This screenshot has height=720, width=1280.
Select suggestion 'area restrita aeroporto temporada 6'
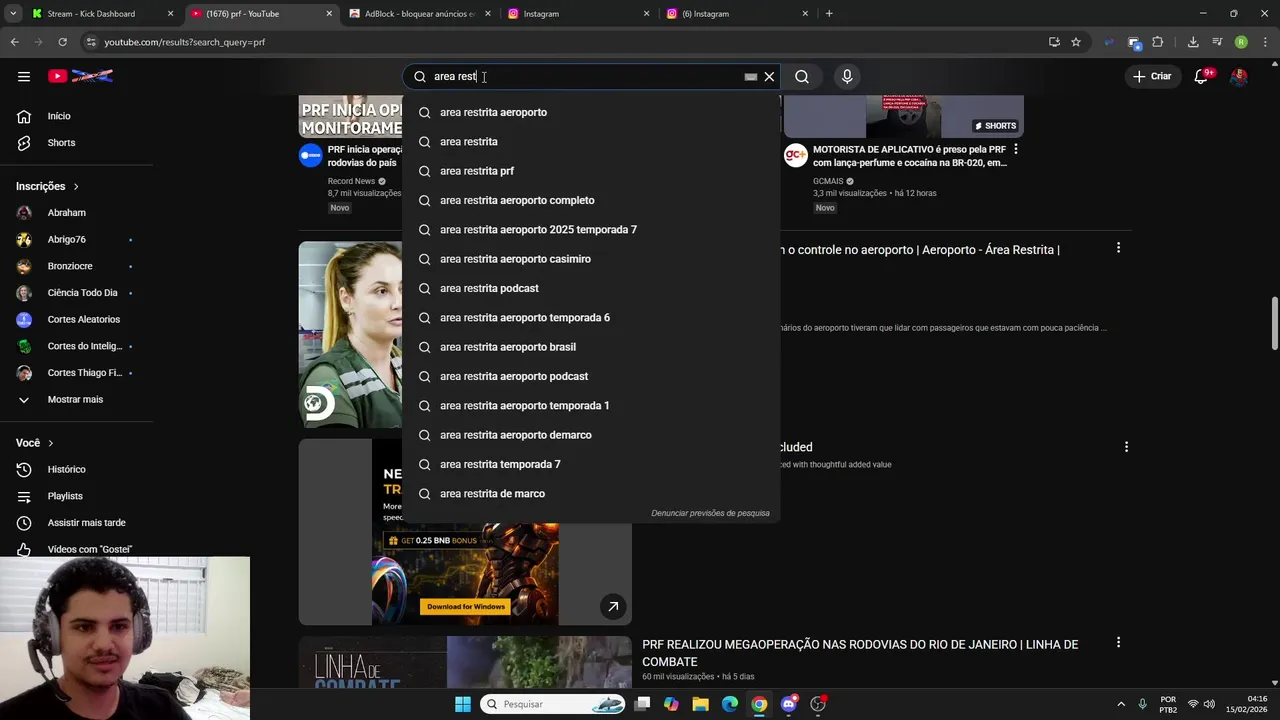[591, 318]
